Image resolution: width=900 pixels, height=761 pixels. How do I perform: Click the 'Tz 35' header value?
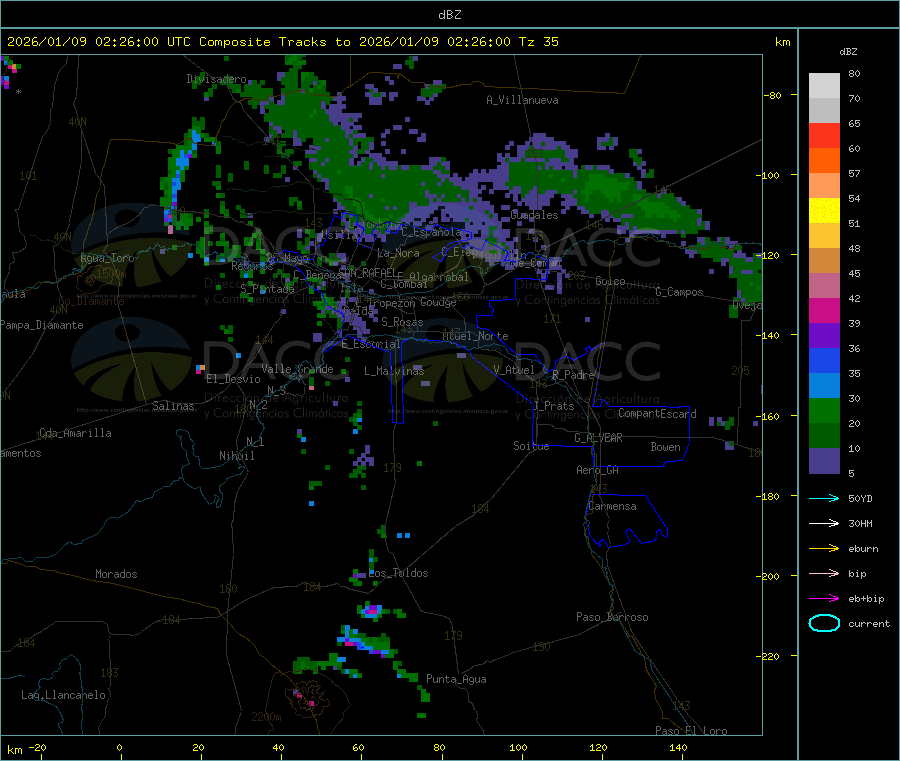(x=538, y=42)
